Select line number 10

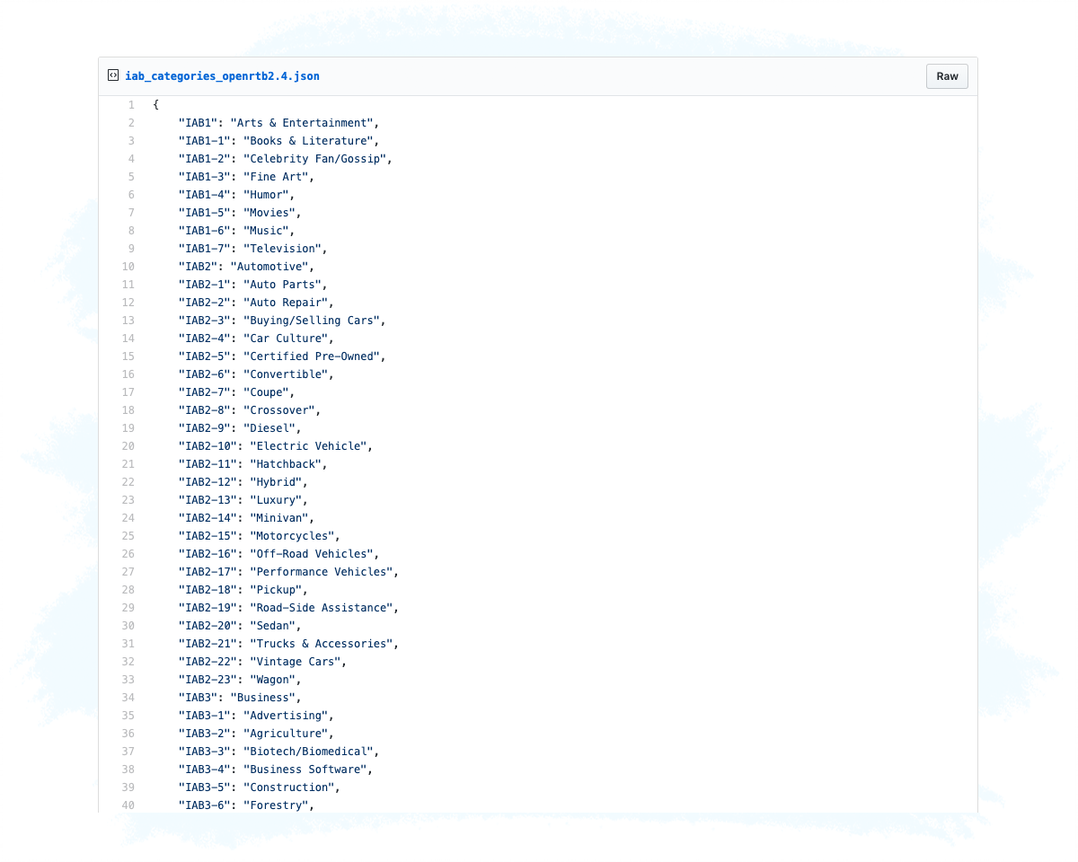129,267
